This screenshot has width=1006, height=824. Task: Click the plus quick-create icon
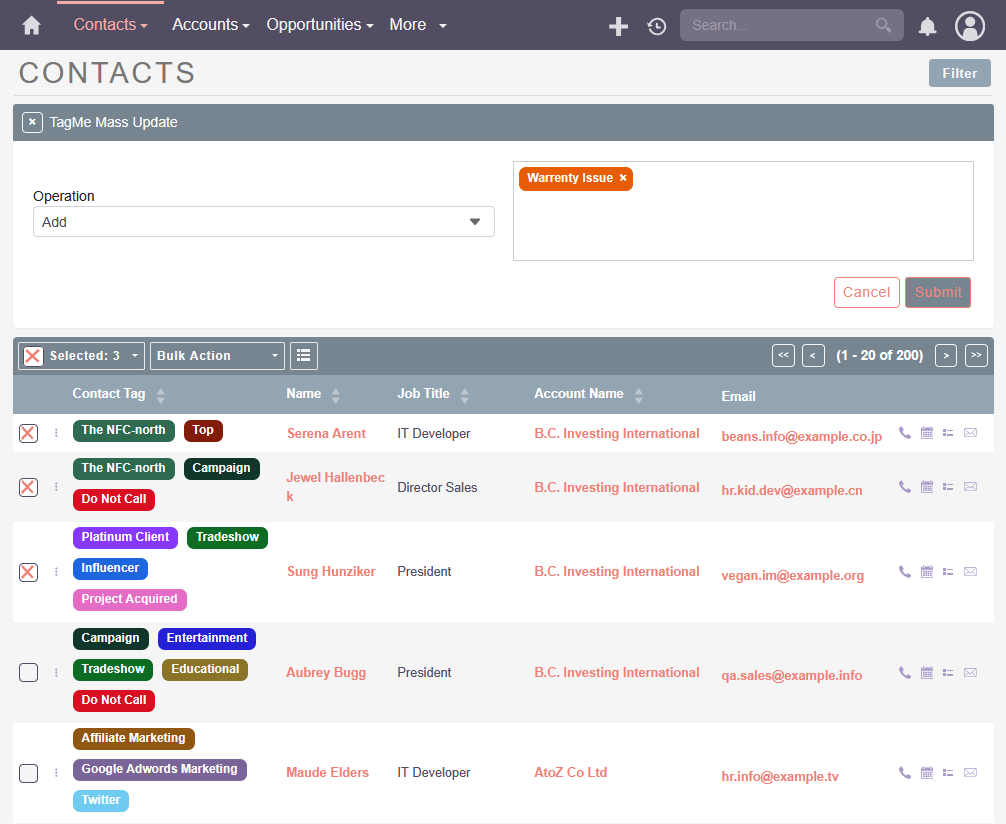[618, 26]
